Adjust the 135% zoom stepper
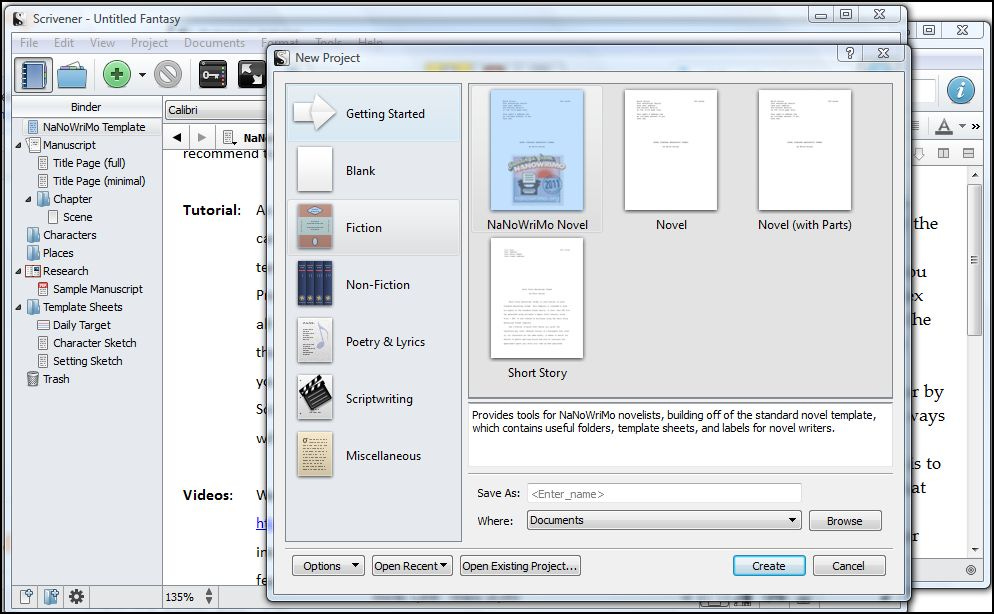 (209, 596)
